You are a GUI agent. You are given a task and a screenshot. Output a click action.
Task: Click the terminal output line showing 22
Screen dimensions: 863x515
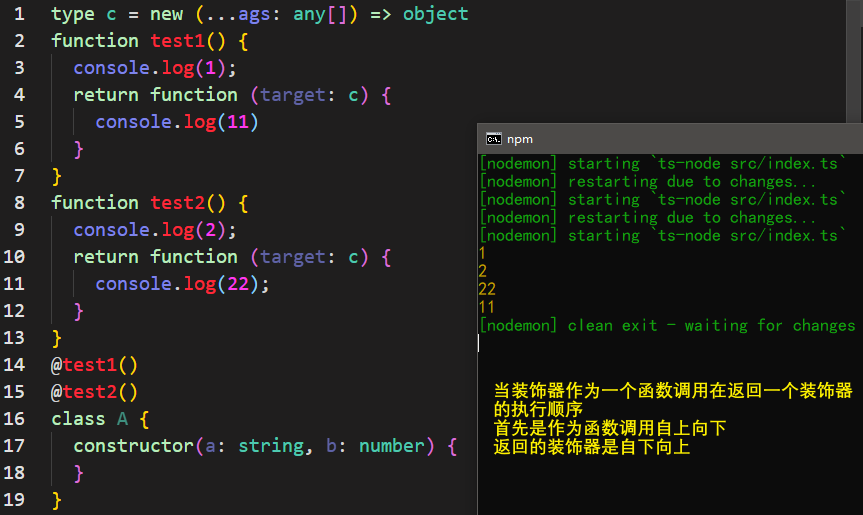(x=487, y=289)
